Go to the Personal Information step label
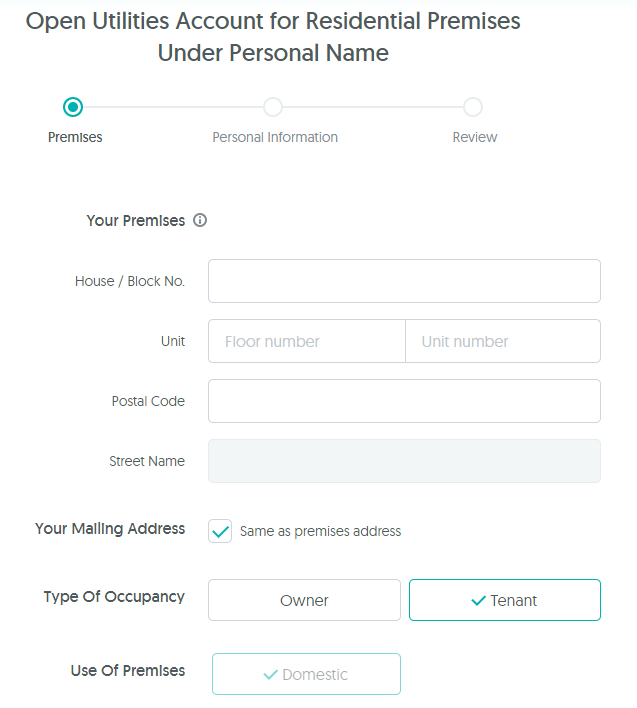The image size is (637, 708). coord(275,137)
